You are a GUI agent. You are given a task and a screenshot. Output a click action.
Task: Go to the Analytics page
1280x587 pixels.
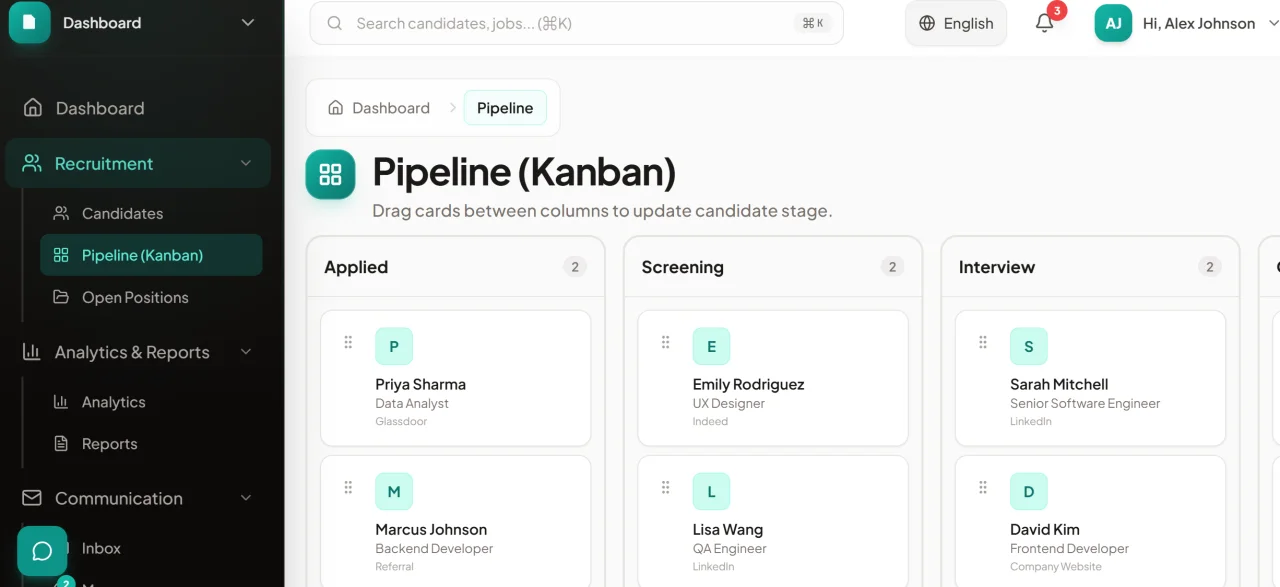151,402
